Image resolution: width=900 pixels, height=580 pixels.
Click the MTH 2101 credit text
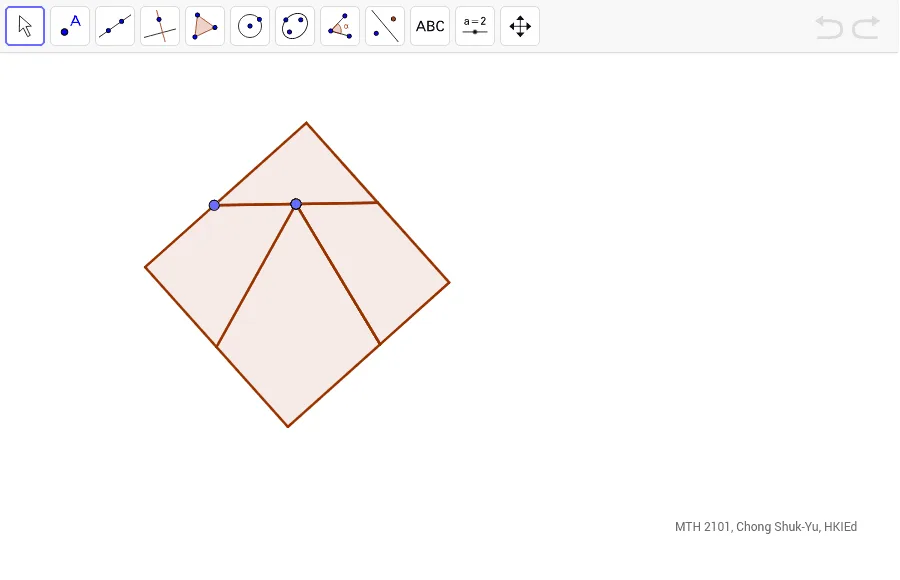point(766,527)
